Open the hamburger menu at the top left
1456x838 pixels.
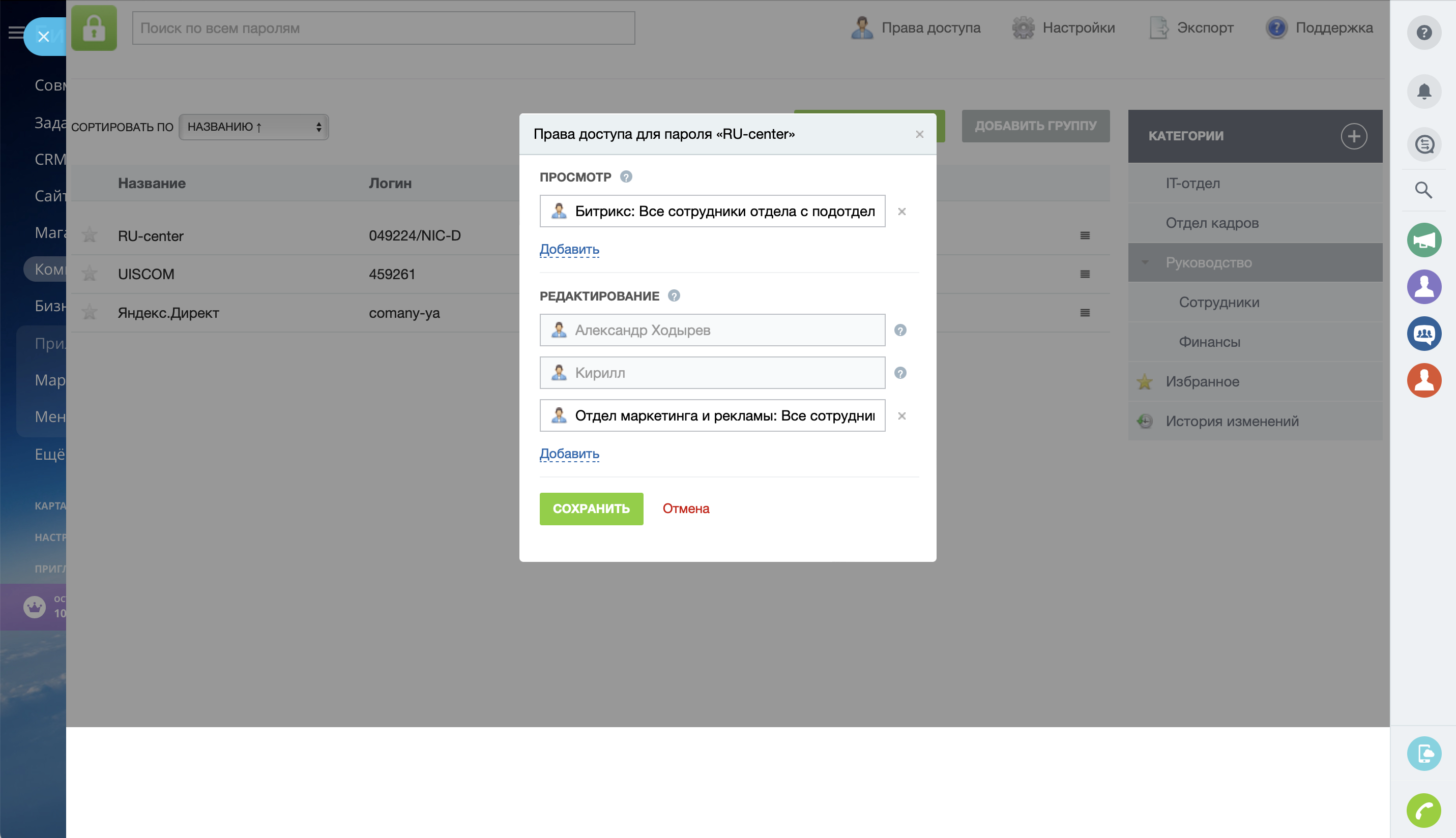[15, 33]
